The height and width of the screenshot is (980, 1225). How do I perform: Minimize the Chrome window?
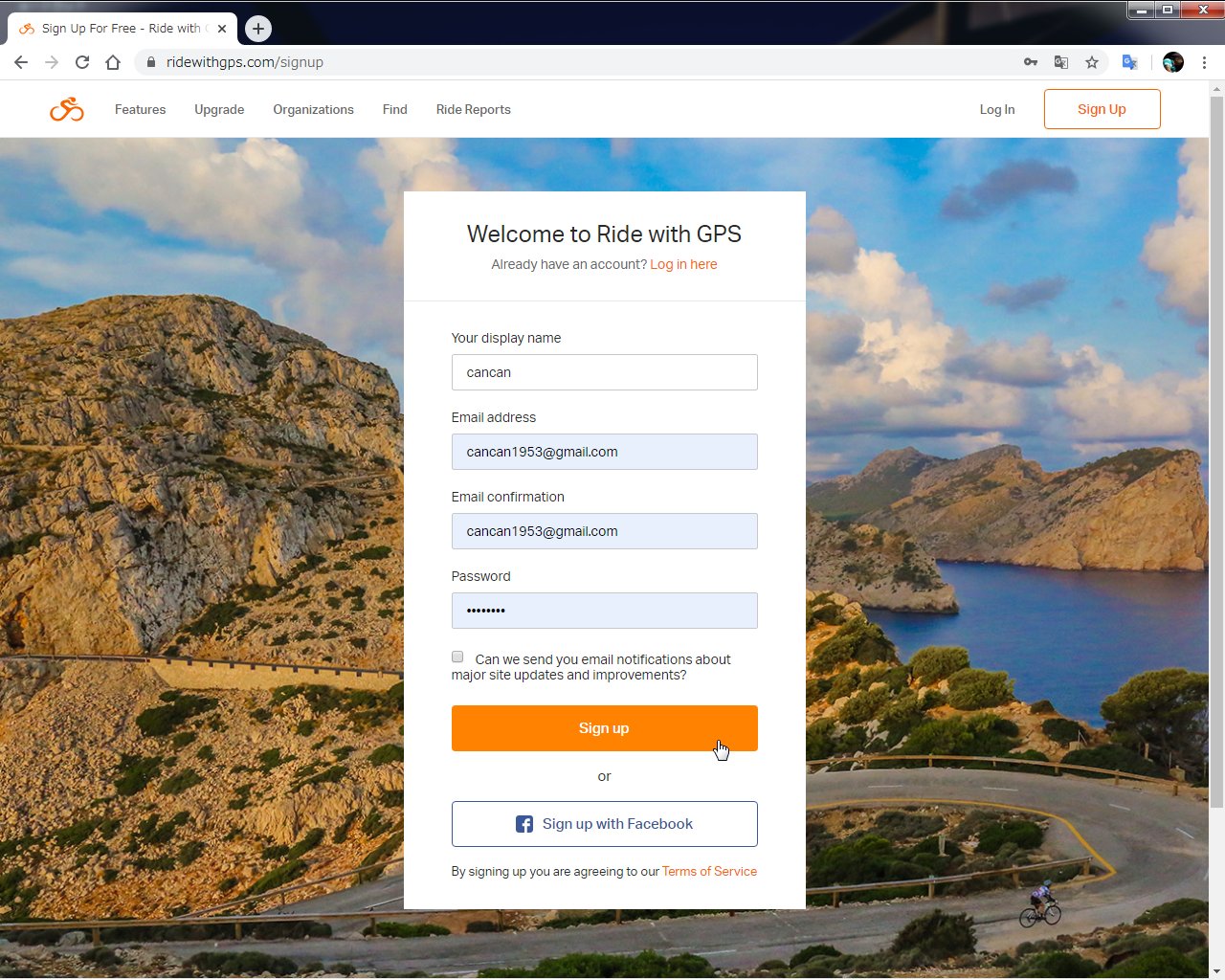point(1141,10)
